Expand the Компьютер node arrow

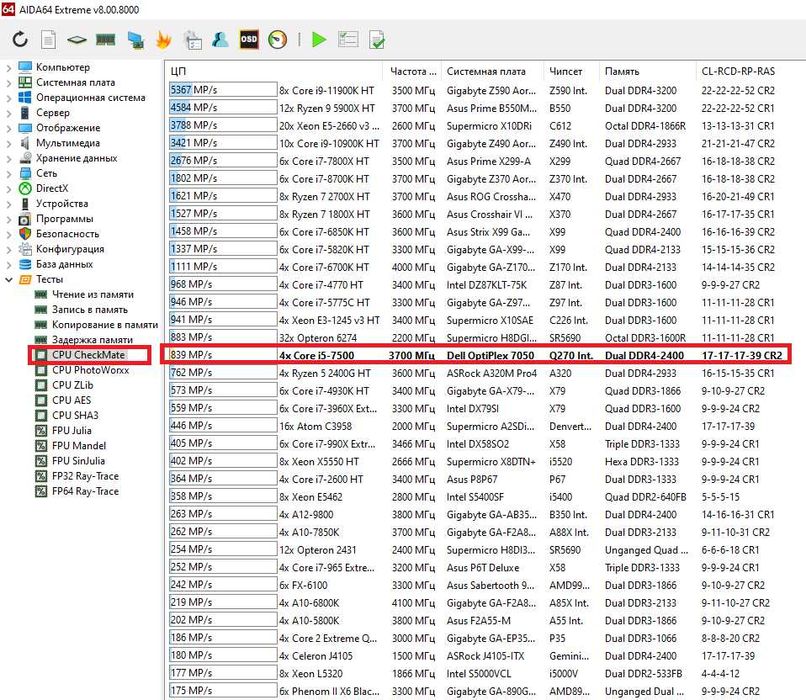tap(8, 67)
